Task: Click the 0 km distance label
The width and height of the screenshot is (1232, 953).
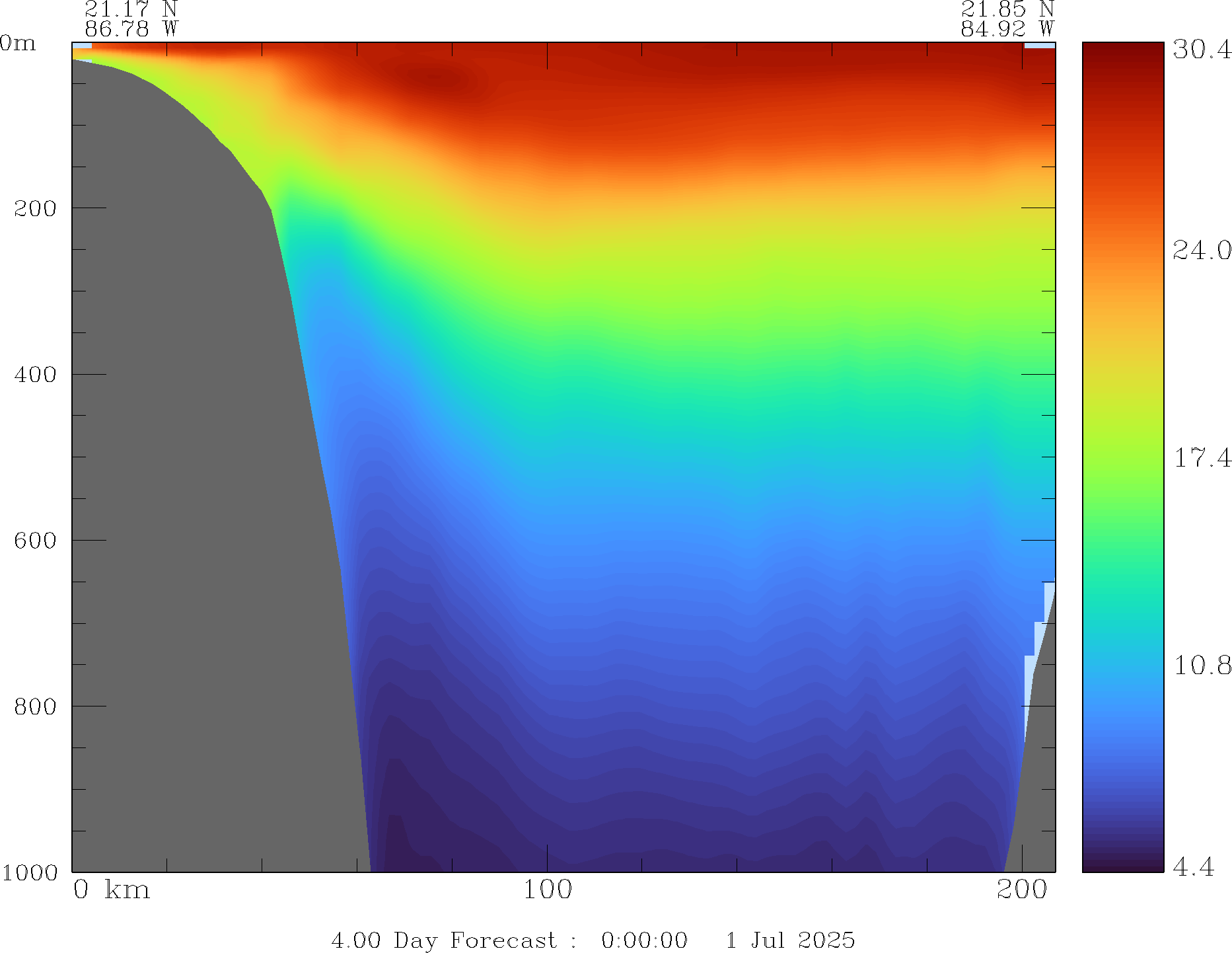Action: click(111, 890)
